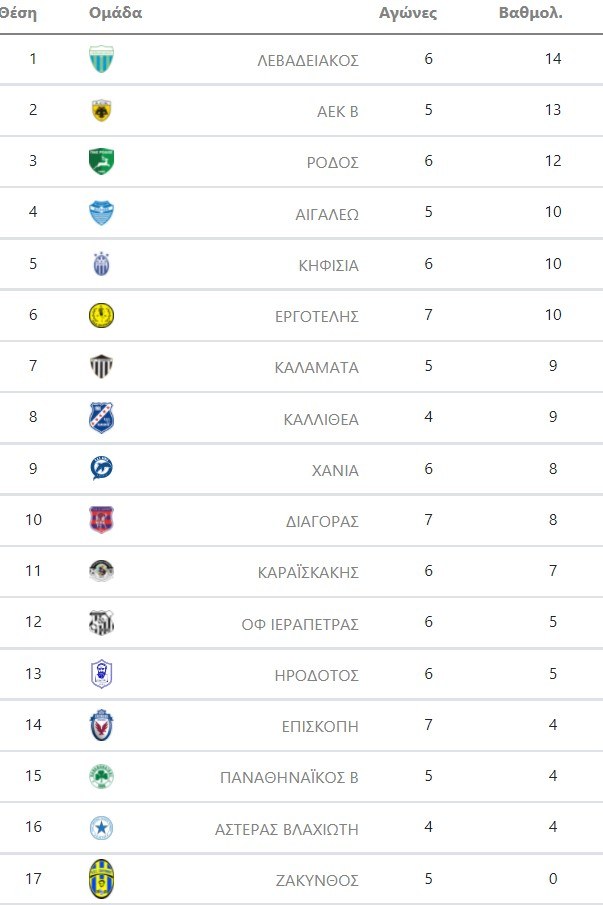The image size is (603, 905).
Task: Sort by the Ομάδα column header
Action: coord(115,14)
